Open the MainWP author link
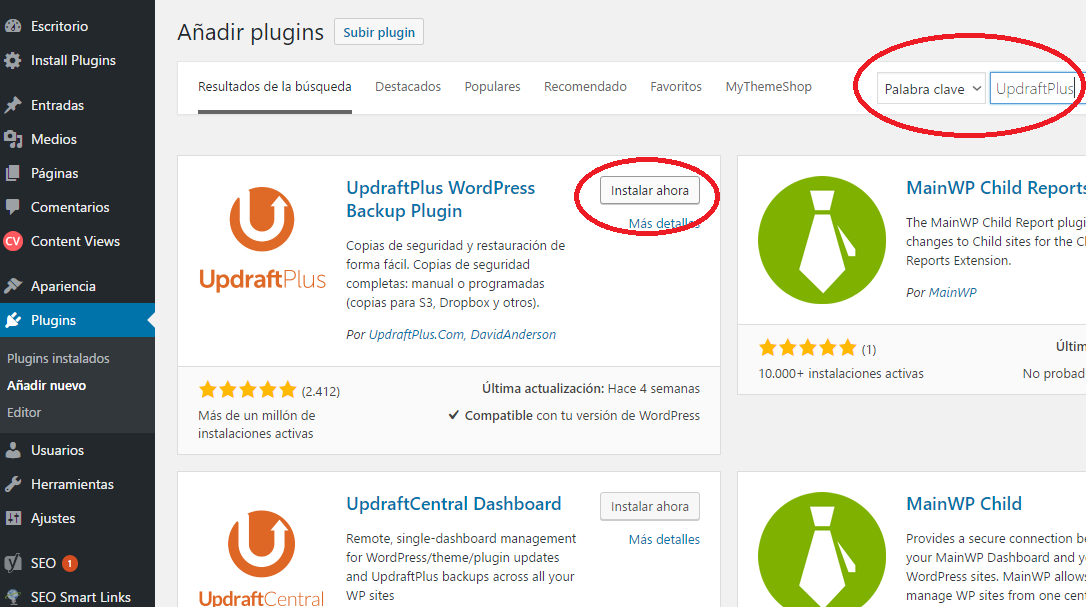Image resolution: width=1086 pixels, height=607 pixels. [x=952, y=292]
